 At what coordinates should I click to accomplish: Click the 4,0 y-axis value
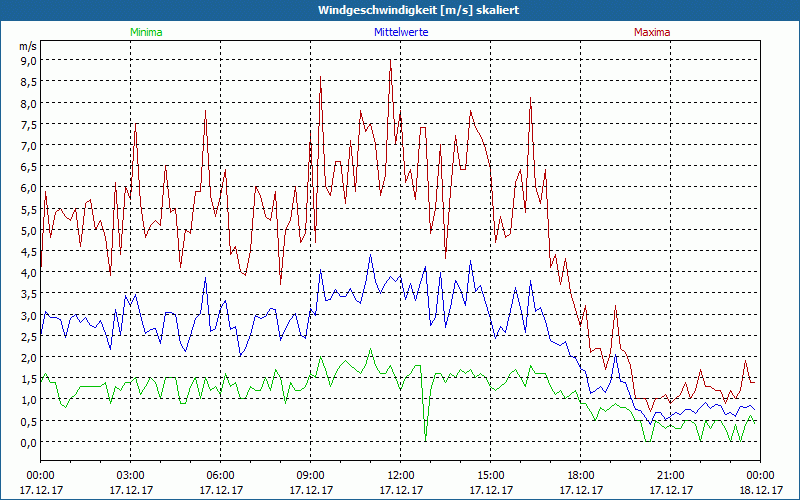click(28, 273)
